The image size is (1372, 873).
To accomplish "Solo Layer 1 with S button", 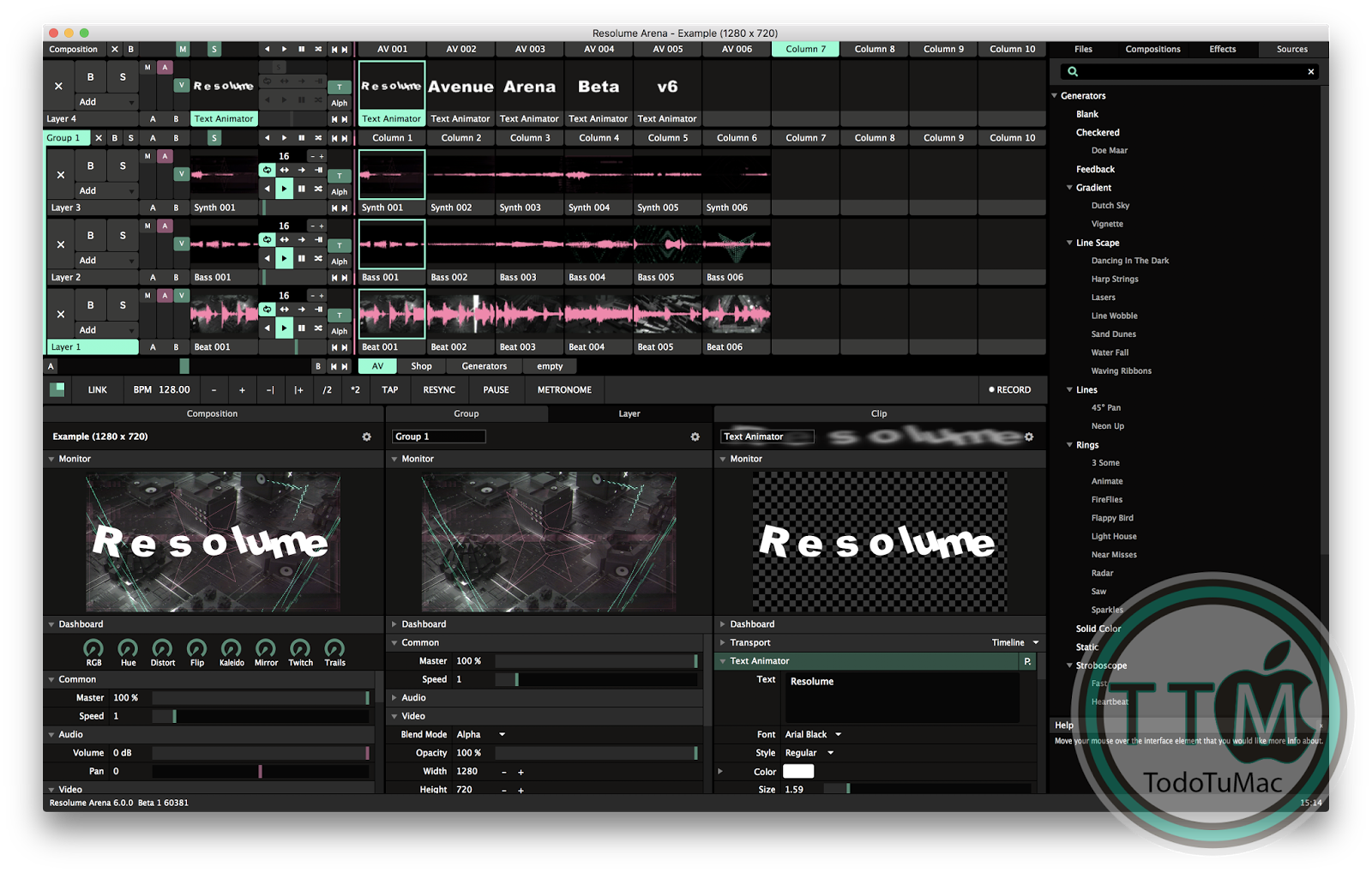I will (123, 305).
